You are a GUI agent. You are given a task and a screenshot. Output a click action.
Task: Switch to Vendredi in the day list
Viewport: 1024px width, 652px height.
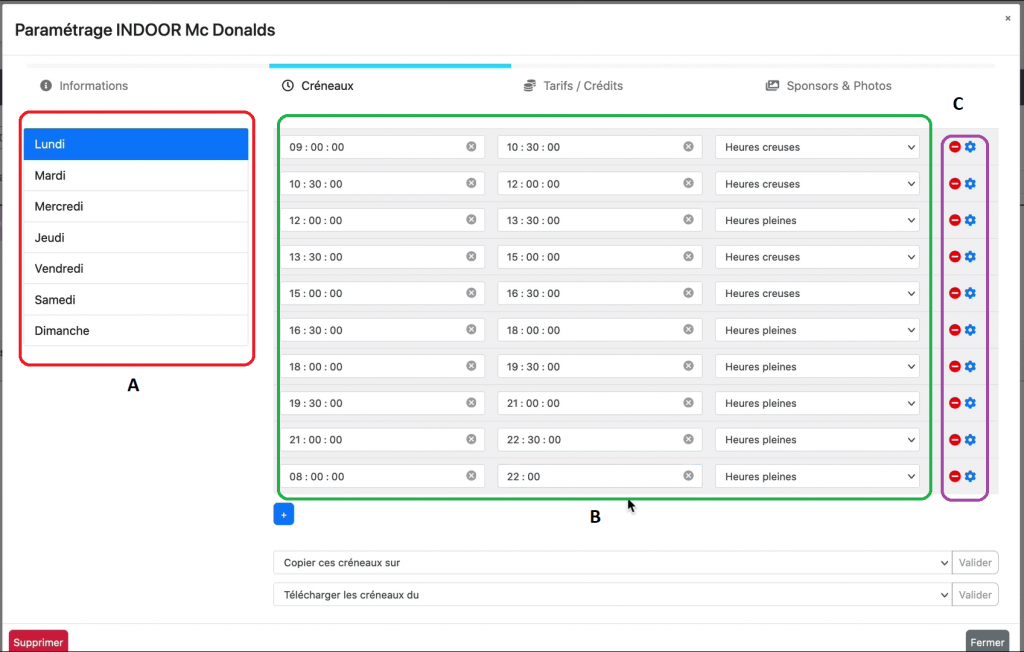coord(136,269)
